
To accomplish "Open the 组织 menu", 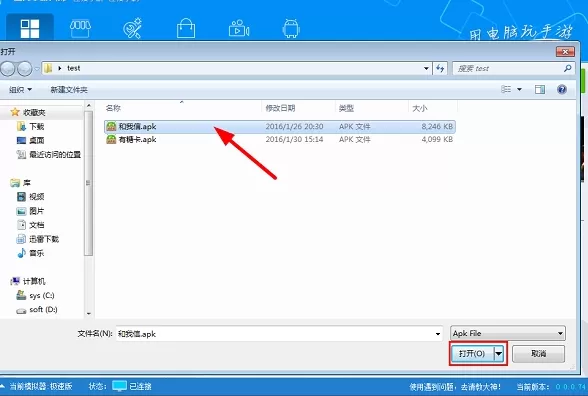I will [21, 90].
